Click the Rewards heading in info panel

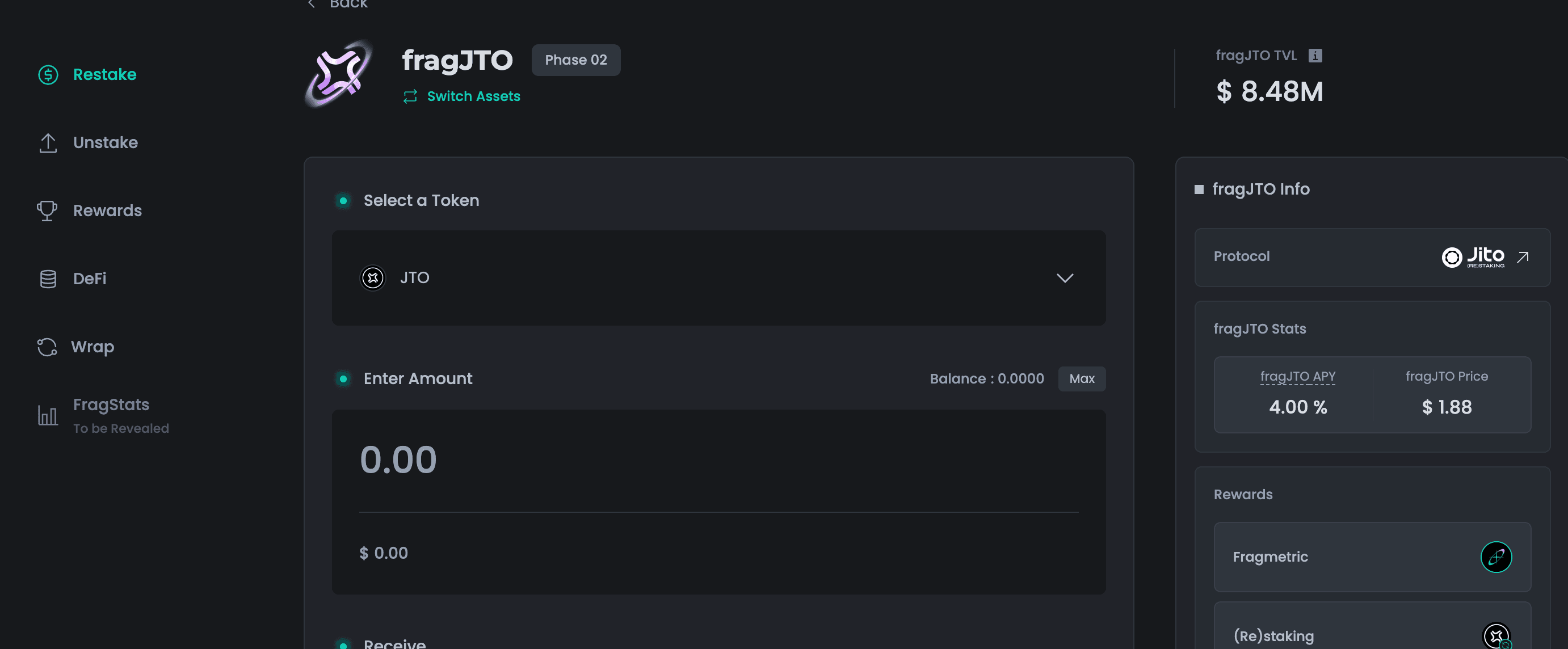click(1243, 495)
